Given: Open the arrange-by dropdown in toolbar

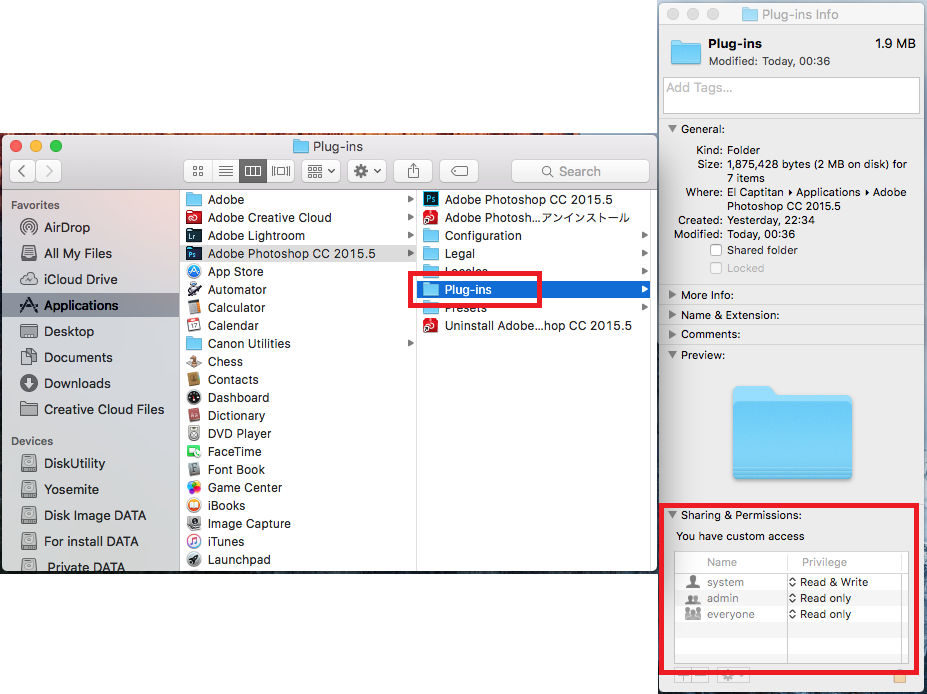Looking at the screenshot, I should (x=321, y=171).
